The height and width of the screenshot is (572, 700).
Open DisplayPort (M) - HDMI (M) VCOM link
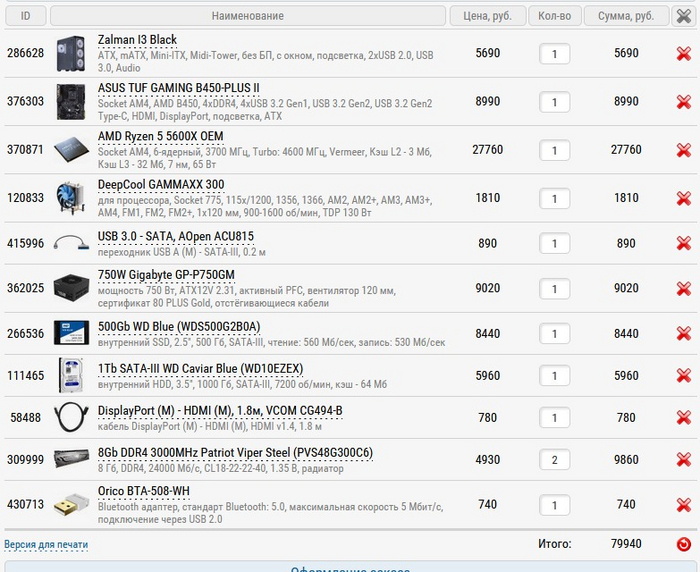click(x=220, y=411)
